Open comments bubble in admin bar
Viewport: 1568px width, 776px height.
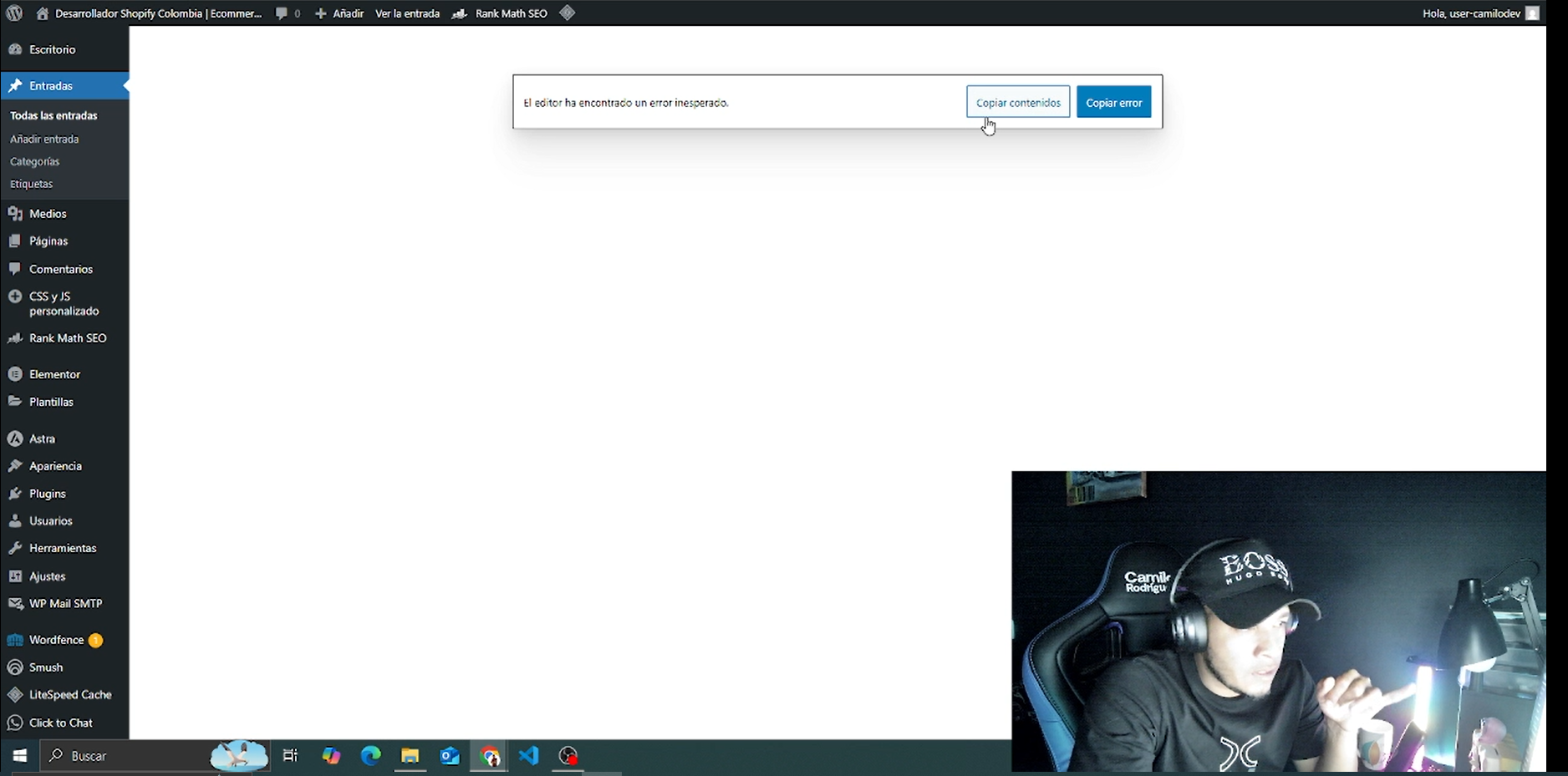(282, 13)
